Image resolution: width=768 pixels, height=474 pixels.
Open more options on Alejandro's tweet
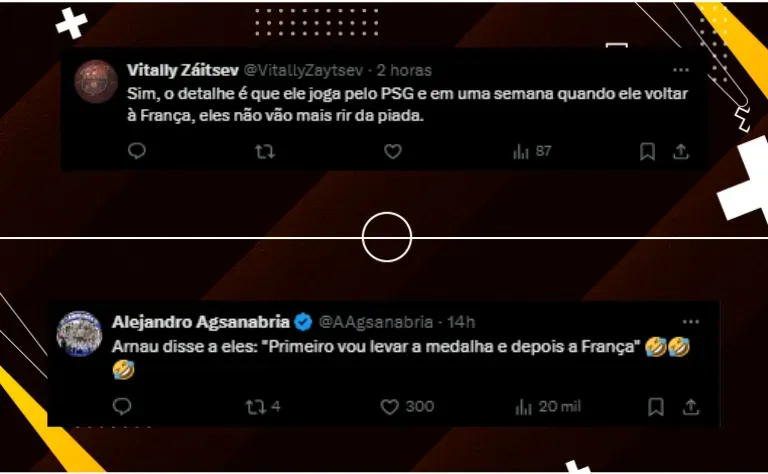[691, 322]
